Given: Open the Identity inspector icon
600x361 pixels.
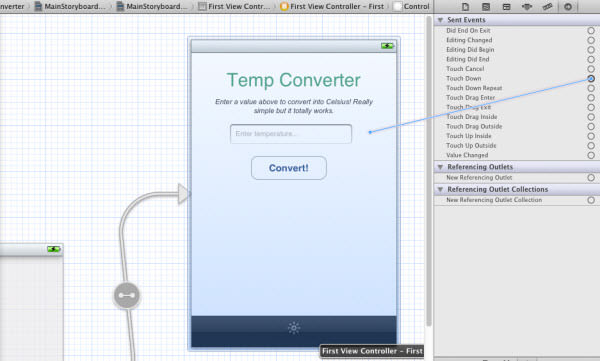Looking at the screenshot, I should click(x=506, y=7).
